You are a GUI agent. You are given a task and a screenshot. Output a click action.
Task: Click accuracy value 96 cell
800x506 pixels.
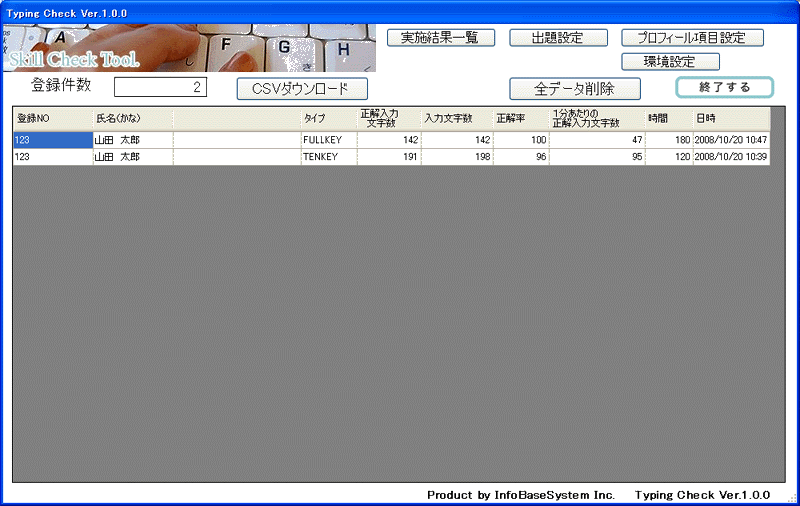pyautogui.click(x=521, y=157)
